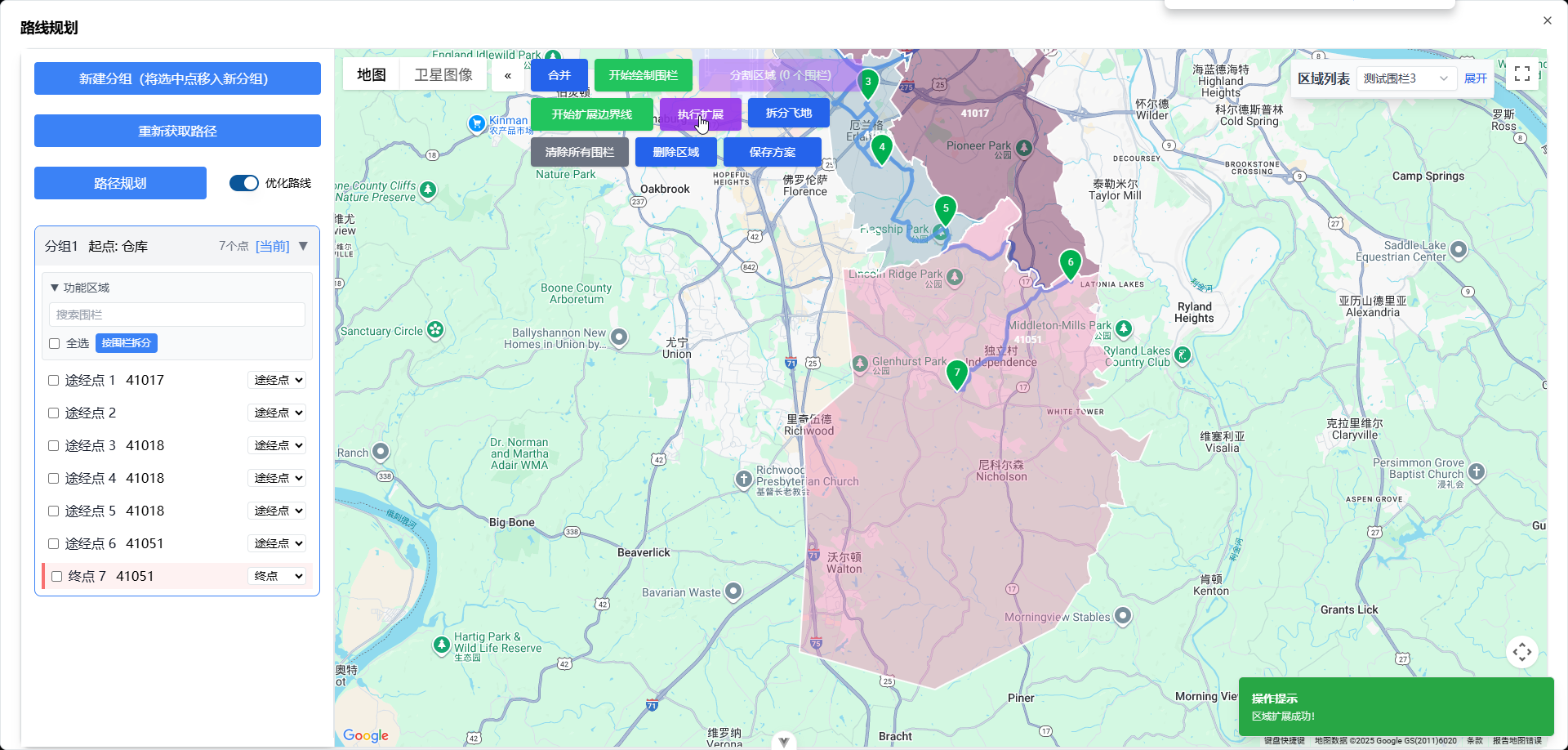
Task: Click green map marker number 5
Action: coord(946,209)
